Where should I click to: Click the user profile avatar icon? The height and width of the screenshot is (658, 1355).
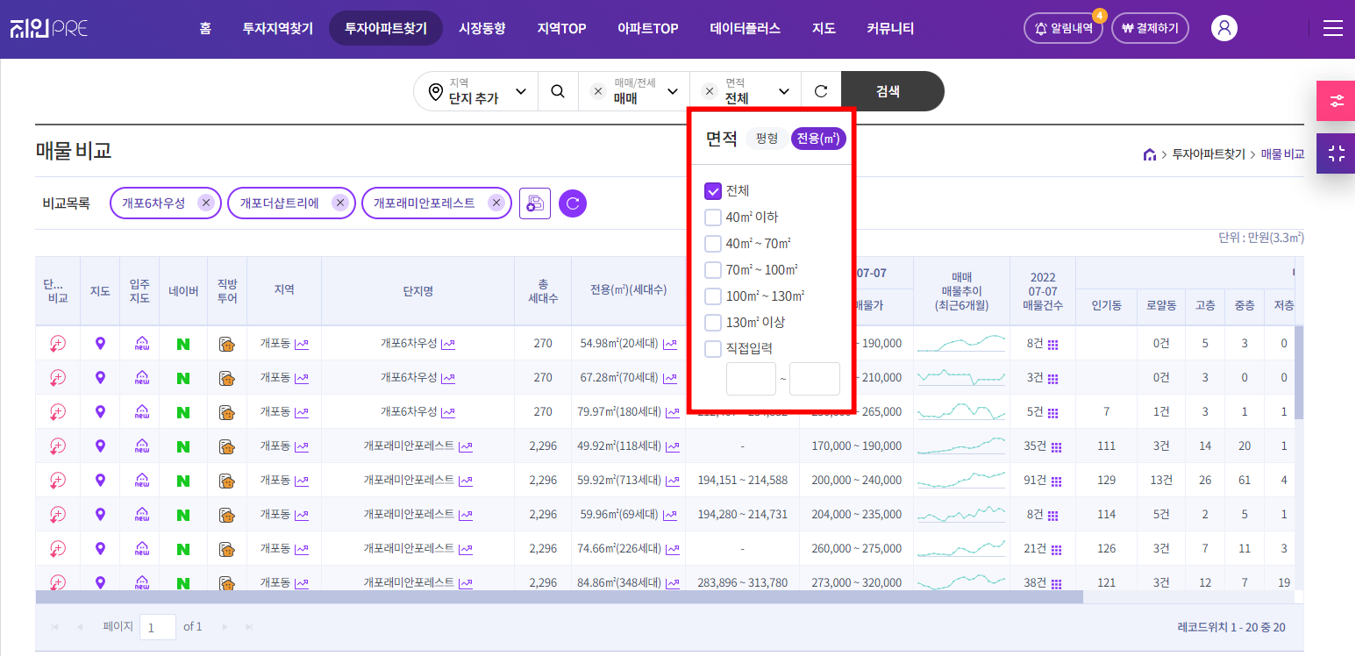(1224, 28)
